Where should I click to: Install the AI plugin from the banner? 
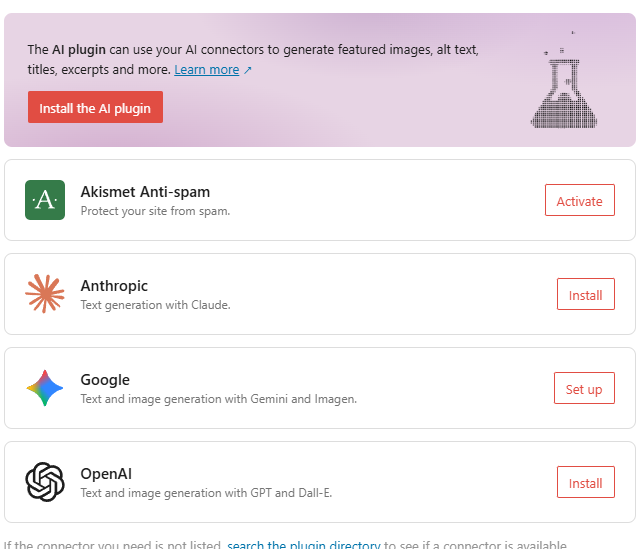[95, 107]
